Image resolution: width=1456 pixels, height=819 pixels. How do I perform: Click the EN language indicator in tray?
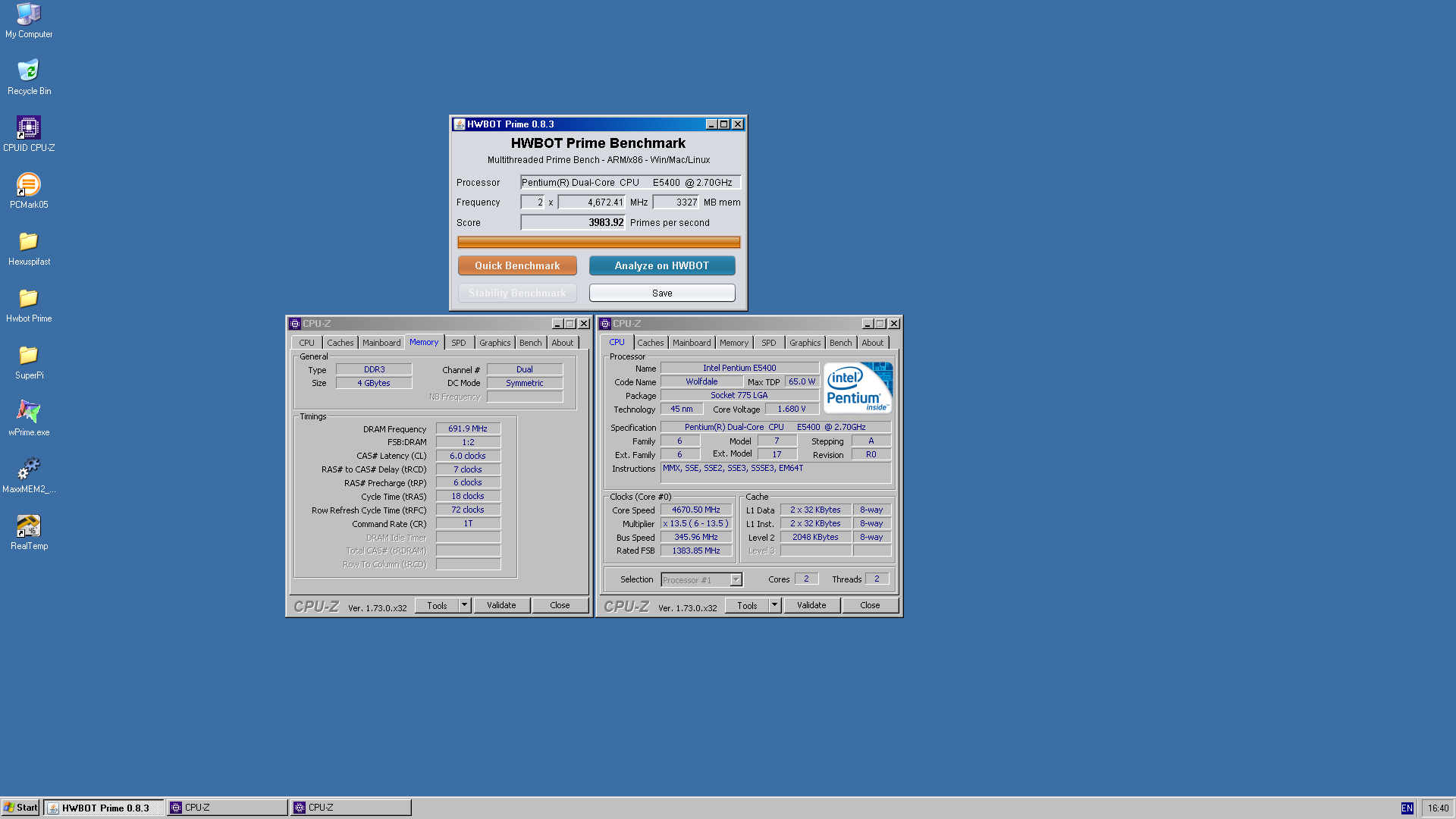coord(1407,808)
